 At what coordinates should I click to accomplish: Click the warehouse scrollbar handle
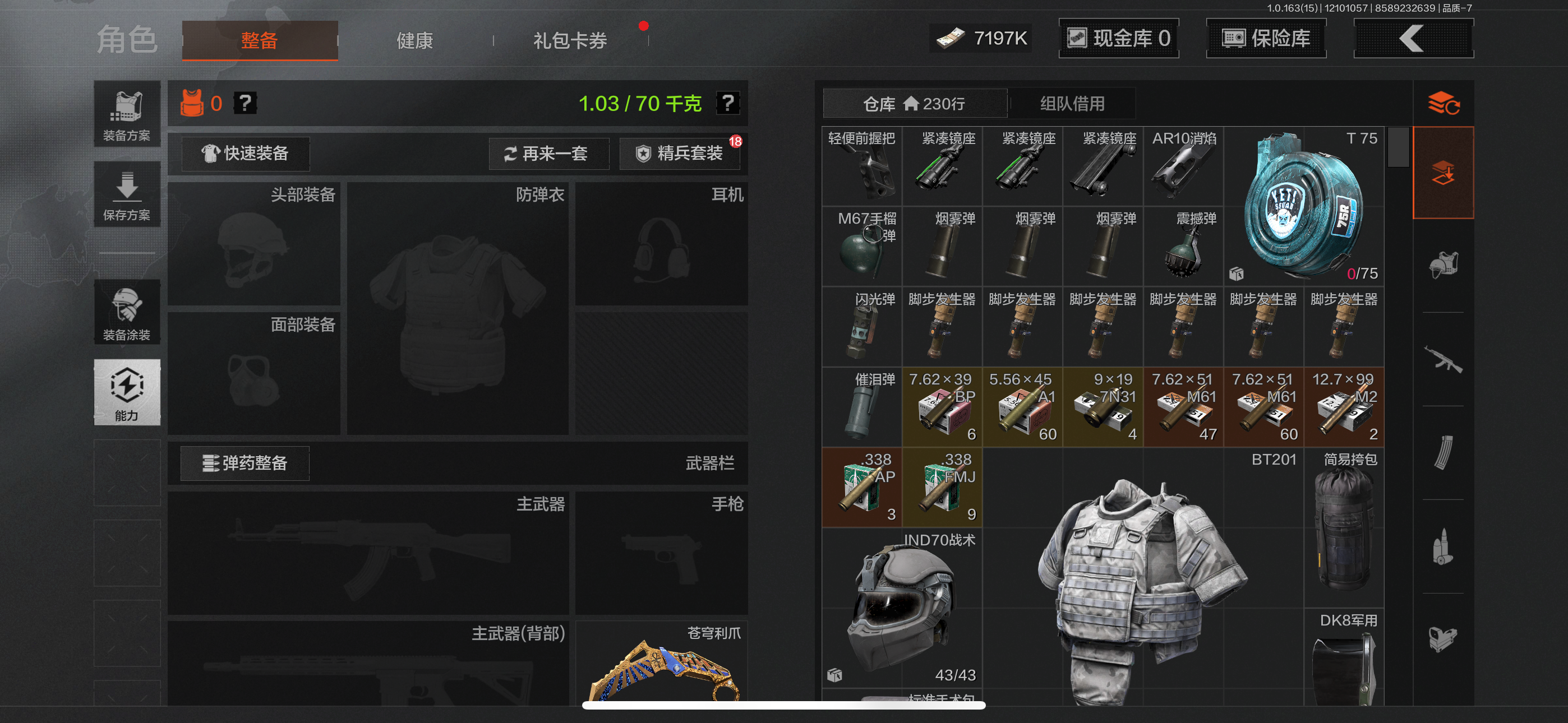(1398, 147)
